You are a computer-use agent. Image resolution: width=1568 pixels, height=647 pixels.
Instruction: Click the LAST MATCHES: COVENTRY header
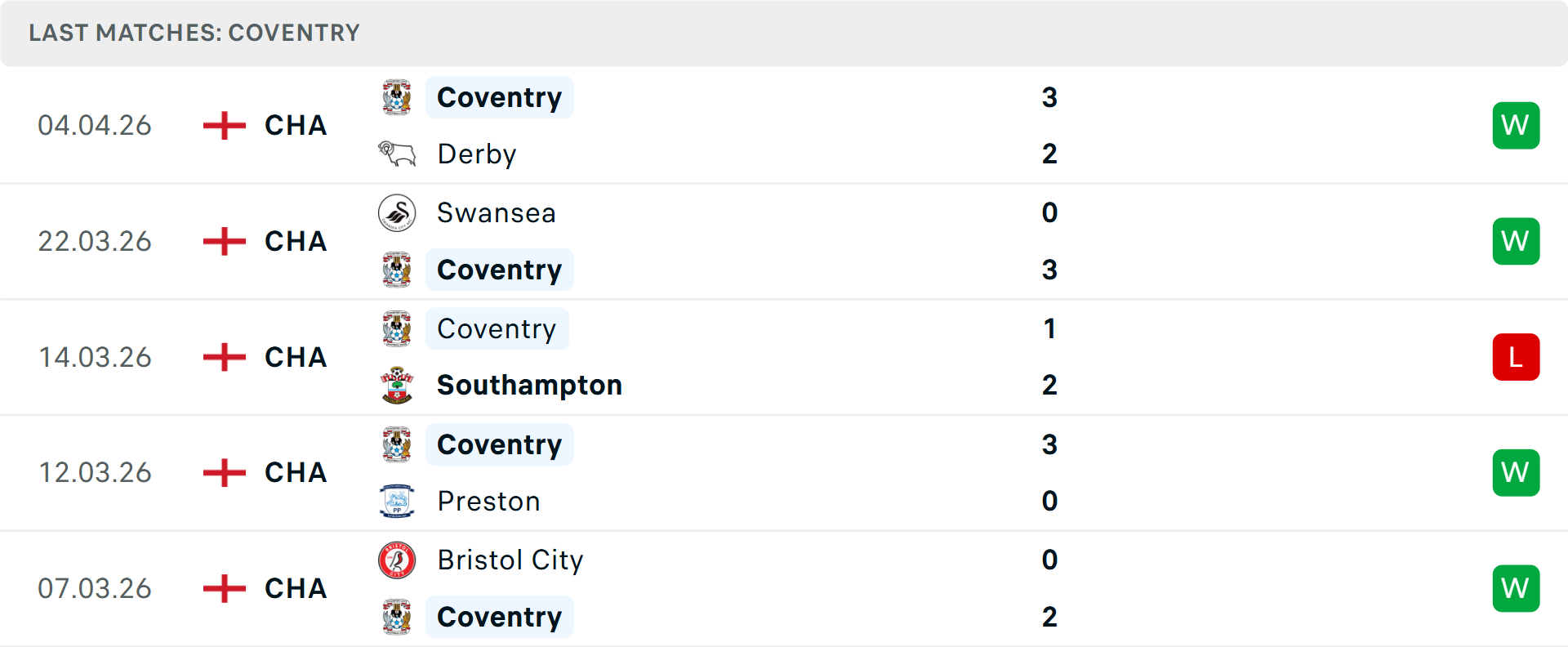[x=194, y=33]
